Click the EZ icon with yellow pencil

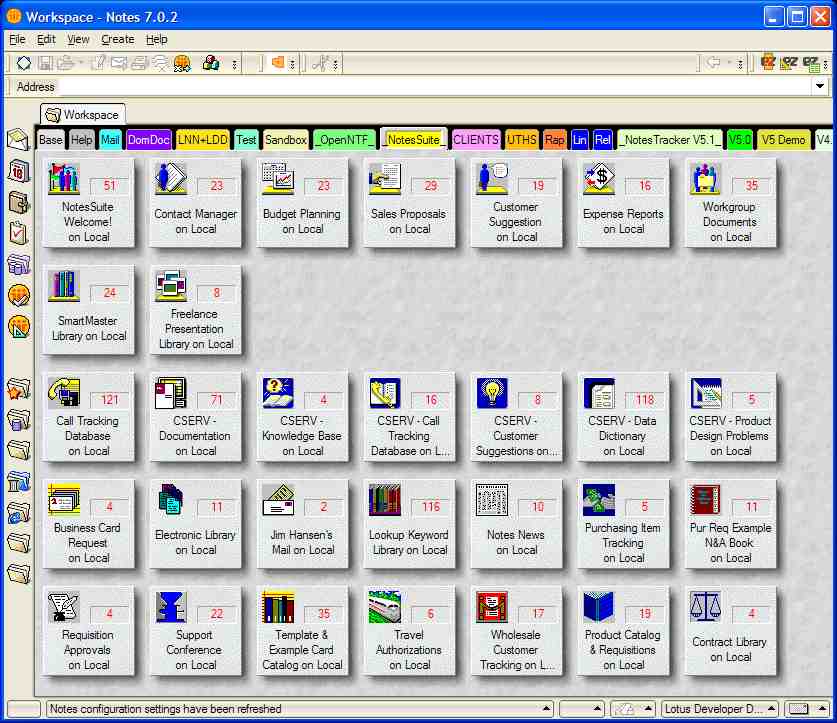(789, 64)
